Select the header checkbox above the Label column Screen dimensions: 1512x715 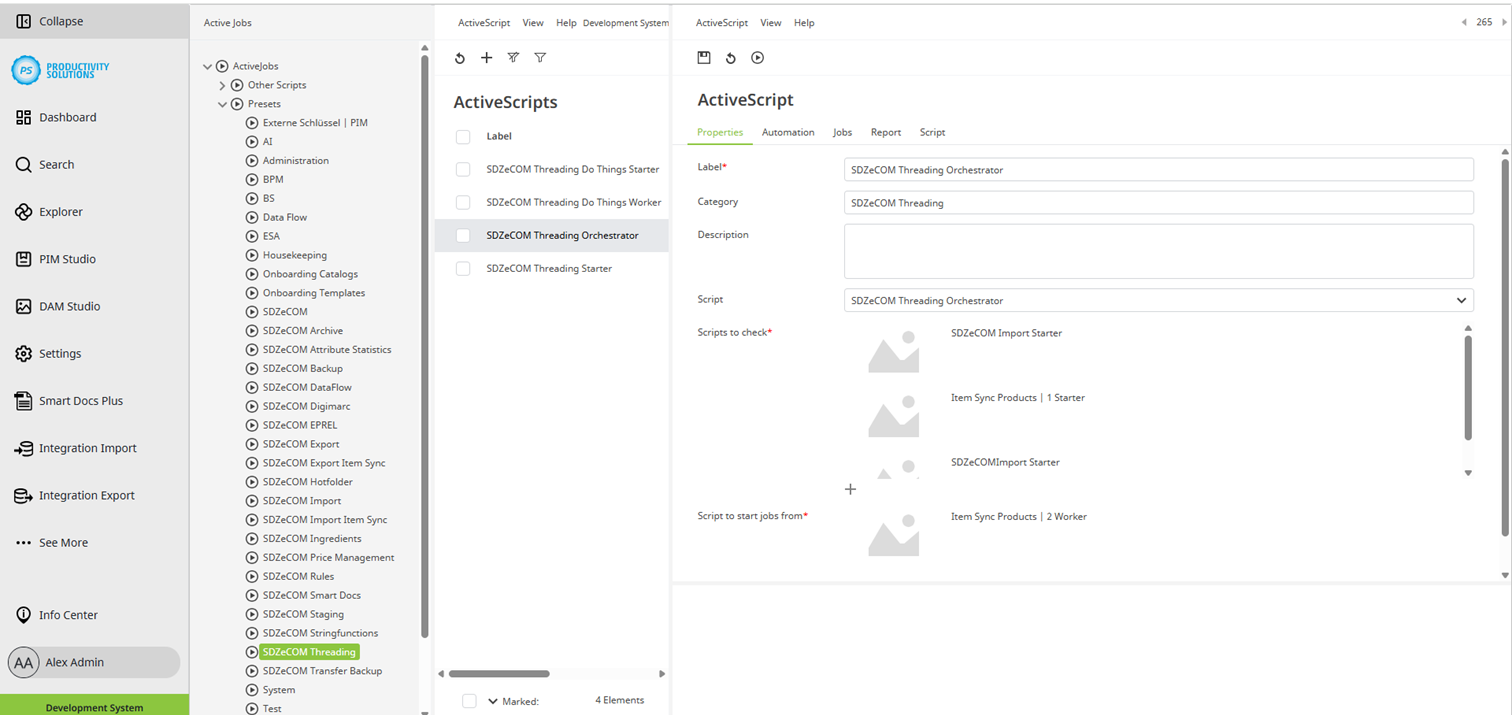pos(462,136)
